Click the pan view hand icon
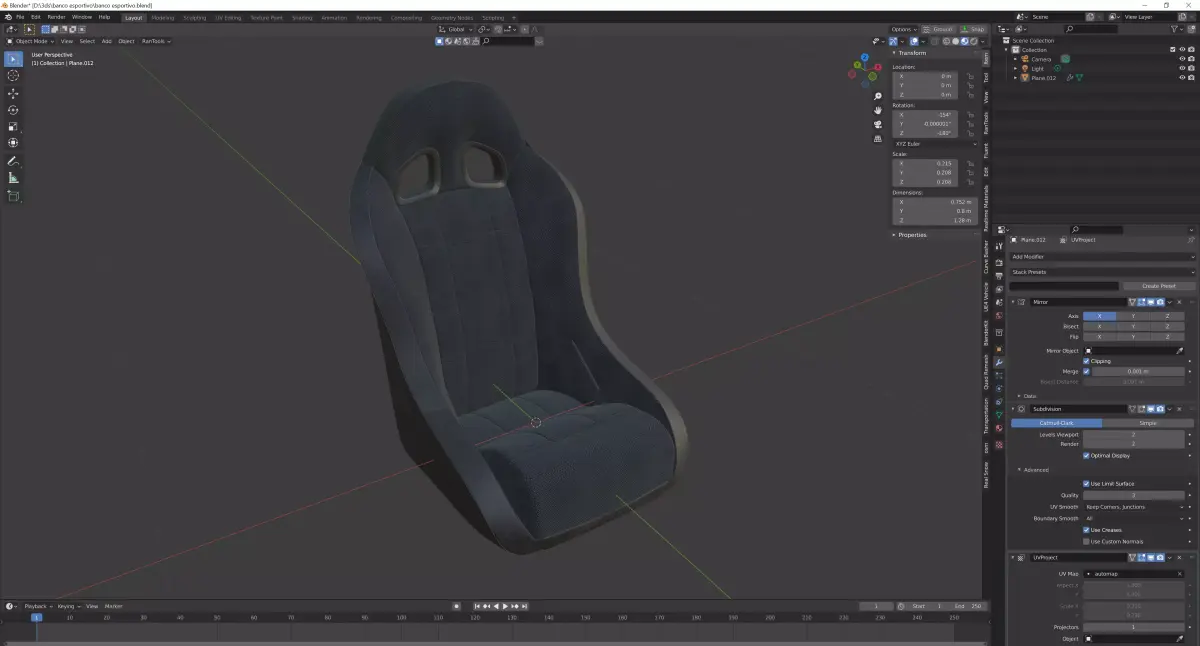The height and width of the screenshot is (646, 1200). tap(878, 110)
